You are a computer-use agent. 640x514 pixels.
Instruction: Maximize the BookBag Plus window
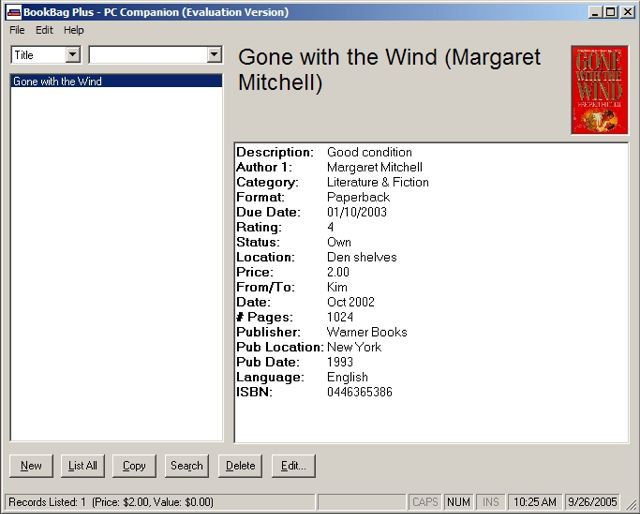610,12
